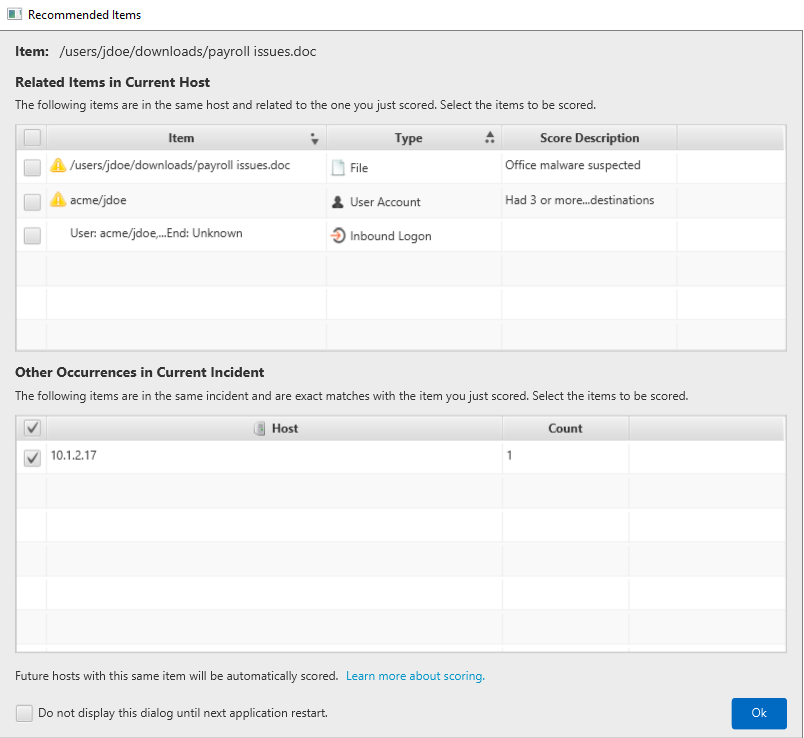This screenshot has height=738, width=804.
Task: Check the payroll issues.doc row checkbox
Action: coord(32,167)
